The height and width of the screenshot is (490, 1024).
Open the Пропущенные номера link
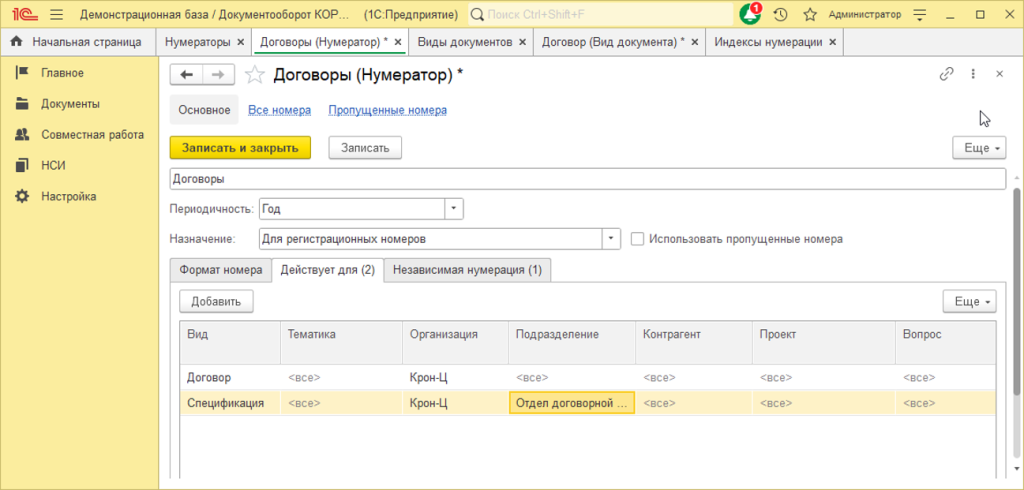[x=387, y=110]
